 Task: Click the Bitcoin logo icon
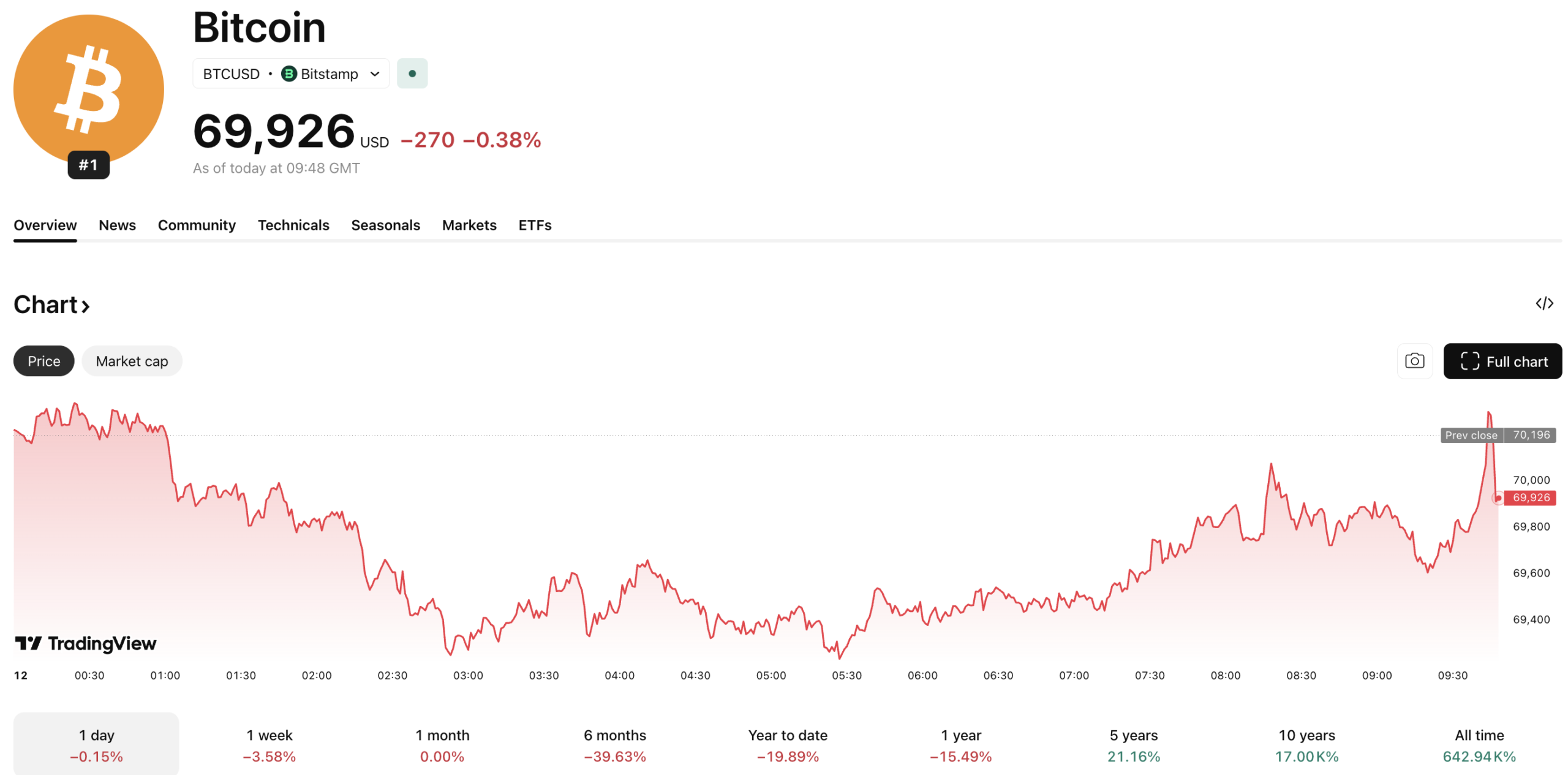pyautogui.click(x=89, y=89)
